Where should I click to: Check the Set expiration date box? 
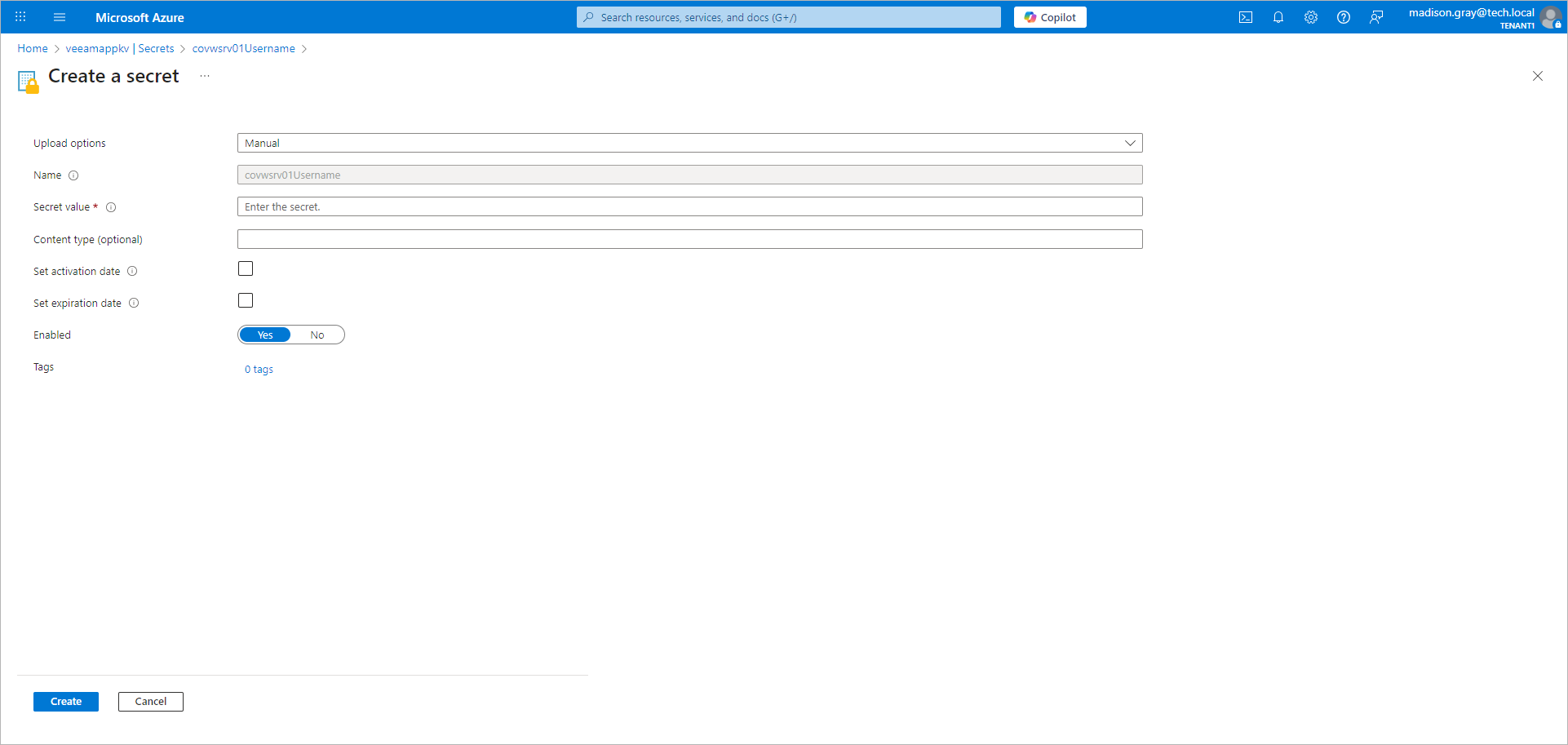click(245, 299)
